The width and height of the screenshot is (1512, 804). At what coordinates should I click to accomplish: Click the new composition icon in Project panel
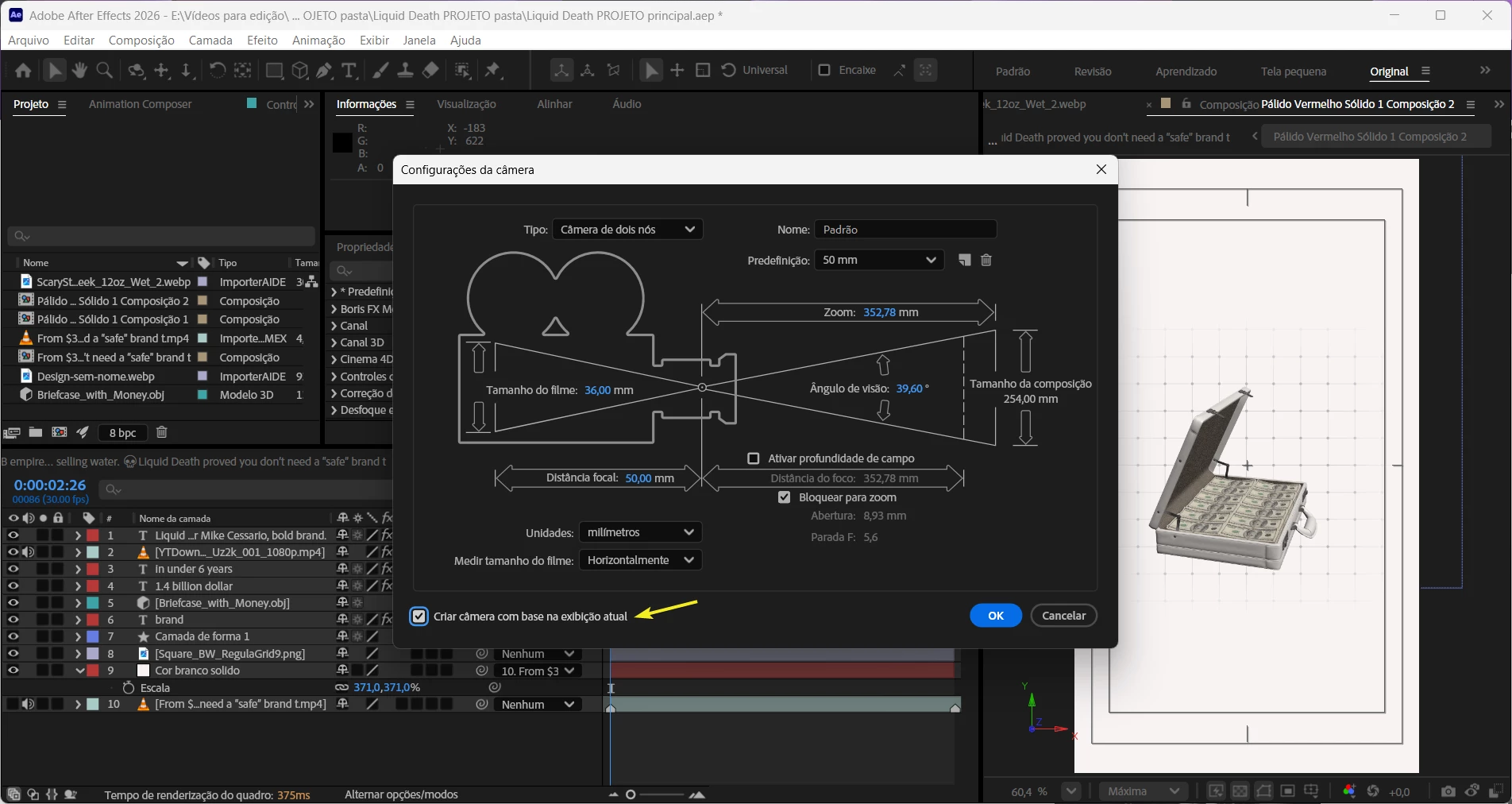(x=60, y=432)
